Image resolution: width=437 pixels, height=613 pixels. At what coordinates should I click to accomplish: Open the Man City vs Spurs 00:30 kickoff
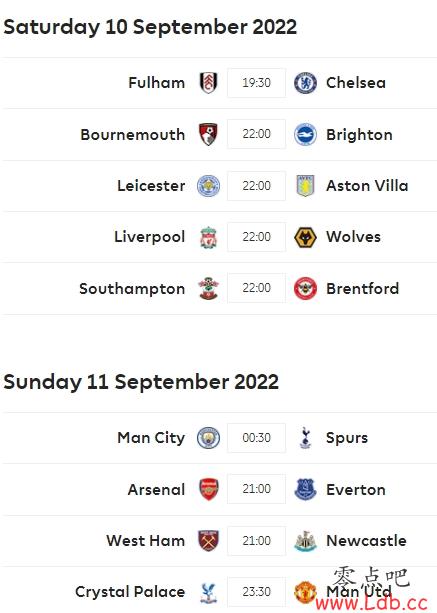(x=256, y=438)
